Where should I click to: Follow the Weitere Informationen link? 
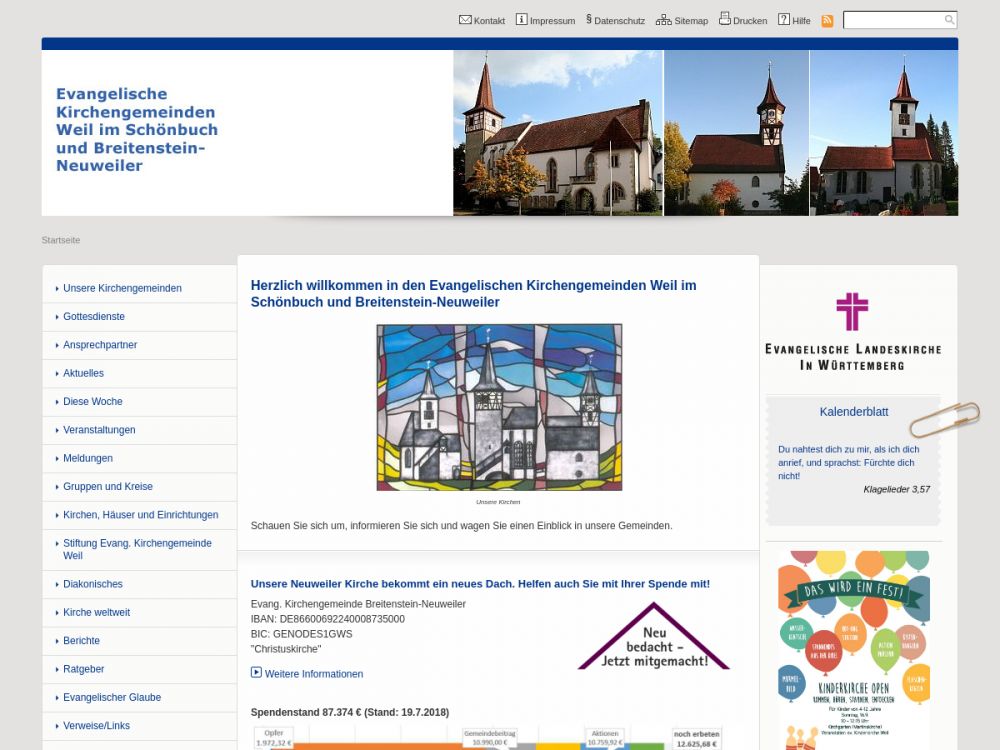coord(314,674)
